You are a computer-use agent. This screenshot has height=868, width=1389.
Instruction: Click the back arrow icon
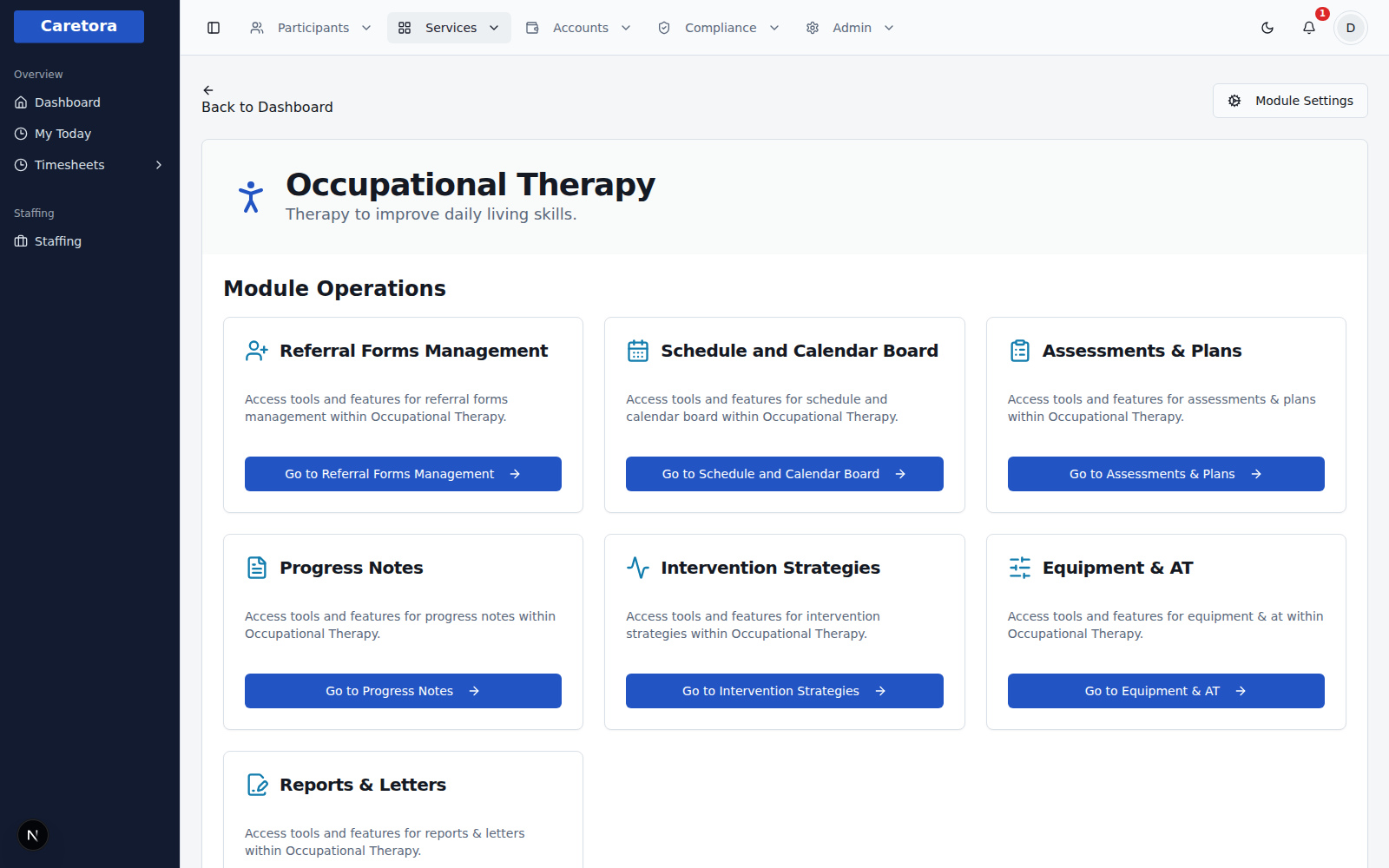pyautogui.click(x=208, y=90)
